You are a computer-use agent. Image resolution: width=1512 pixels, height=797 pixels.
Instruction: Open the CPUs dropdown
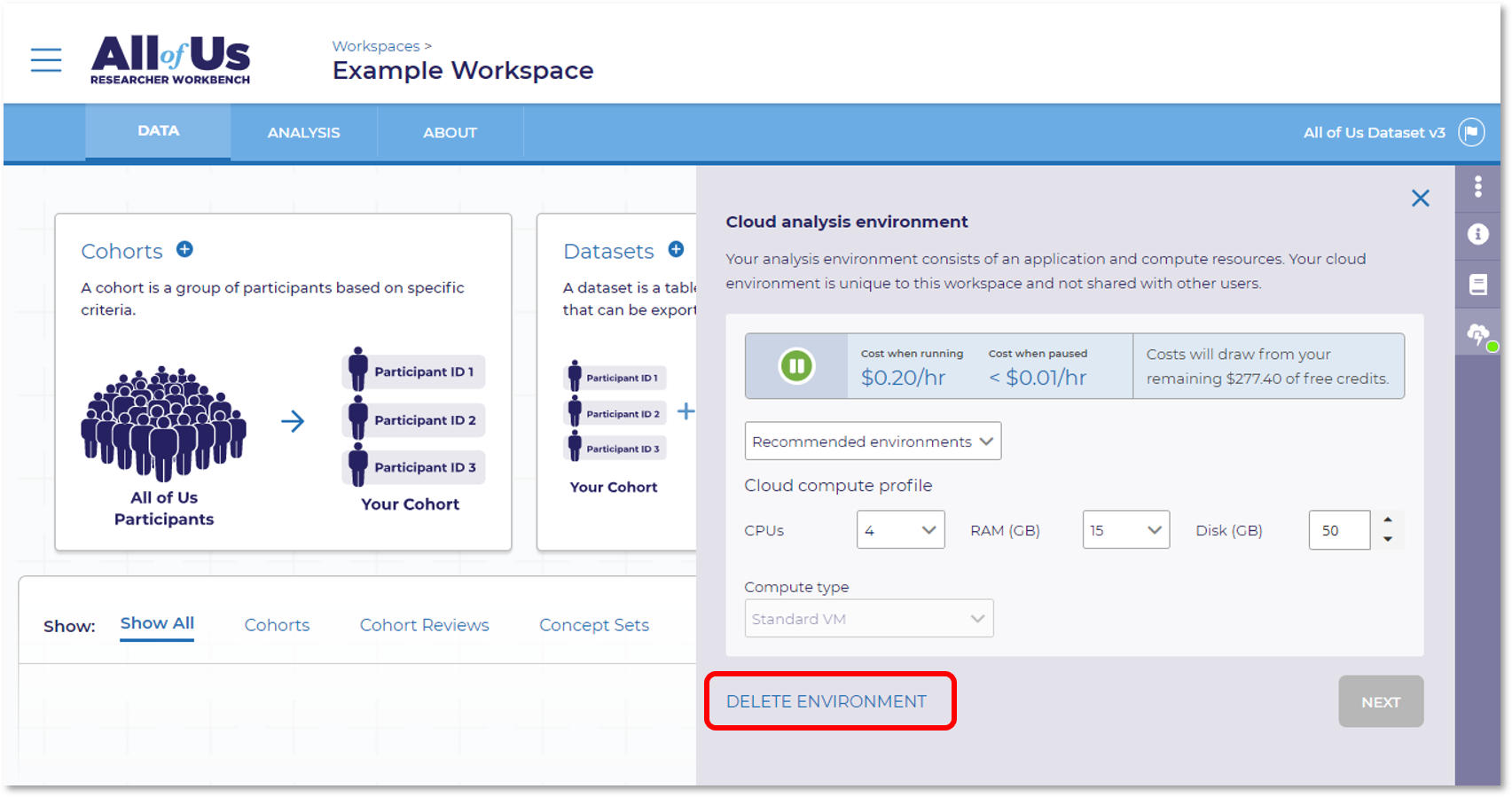click(900, 530)
